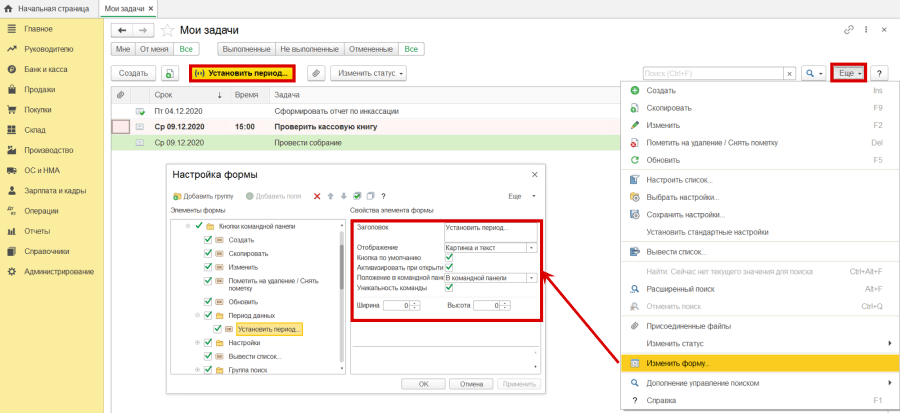Collapse the Период данных tree group

(x=196, y=315)
